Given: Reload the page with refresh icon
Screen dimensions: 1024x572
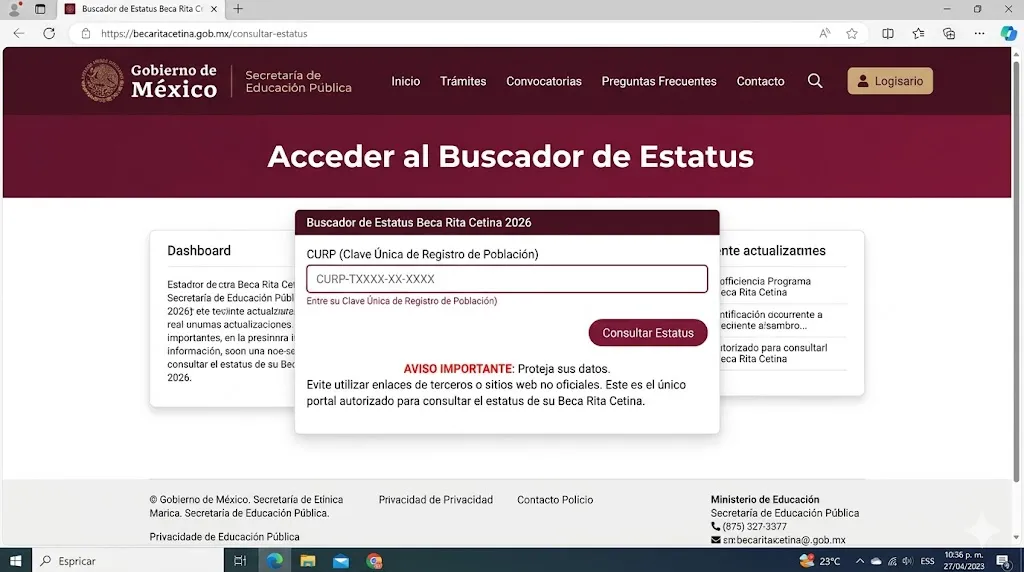Looking at the screenshot, I should point(49,33).
